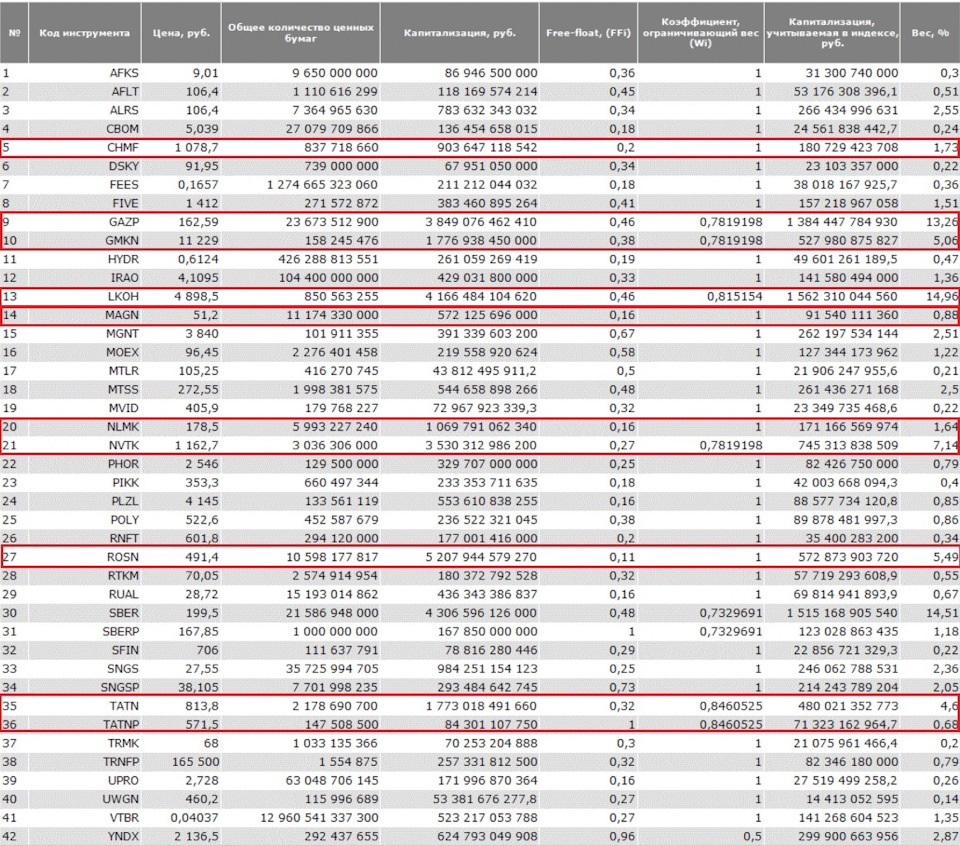This screenshot has height=846, width=960.
Task: Click the DSKY ticker cell
Action: click(x=124, y=167)
